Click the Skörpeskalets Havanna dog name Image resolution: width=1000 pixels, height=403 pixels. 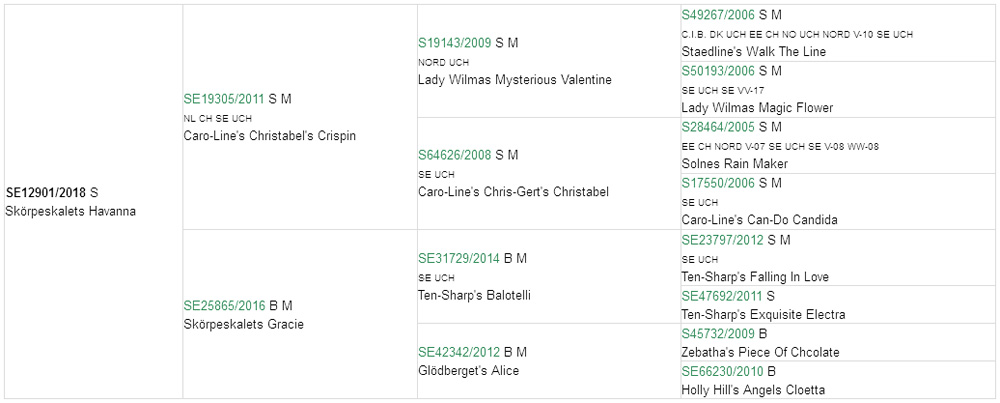(x=71, y=212)
